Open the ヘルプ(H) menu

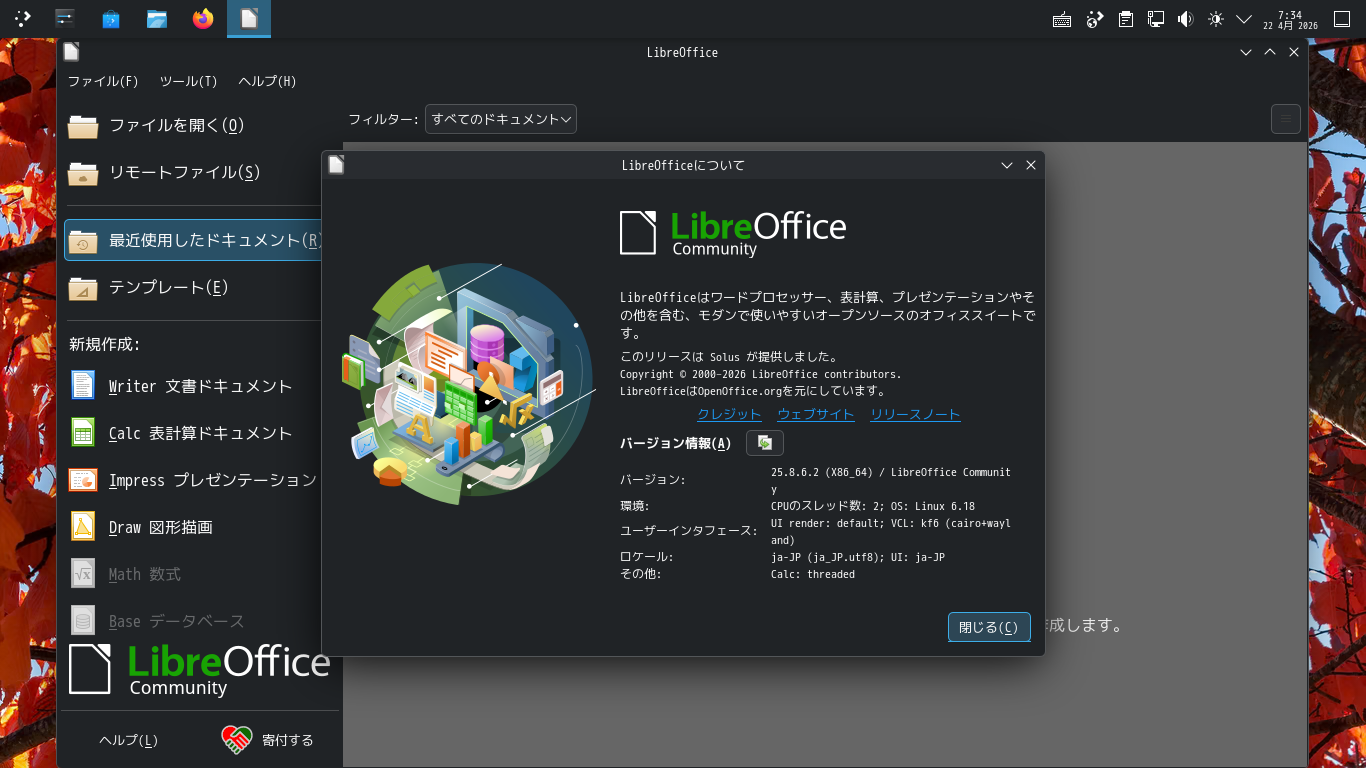pyautogui.click(x=265, y=81)
